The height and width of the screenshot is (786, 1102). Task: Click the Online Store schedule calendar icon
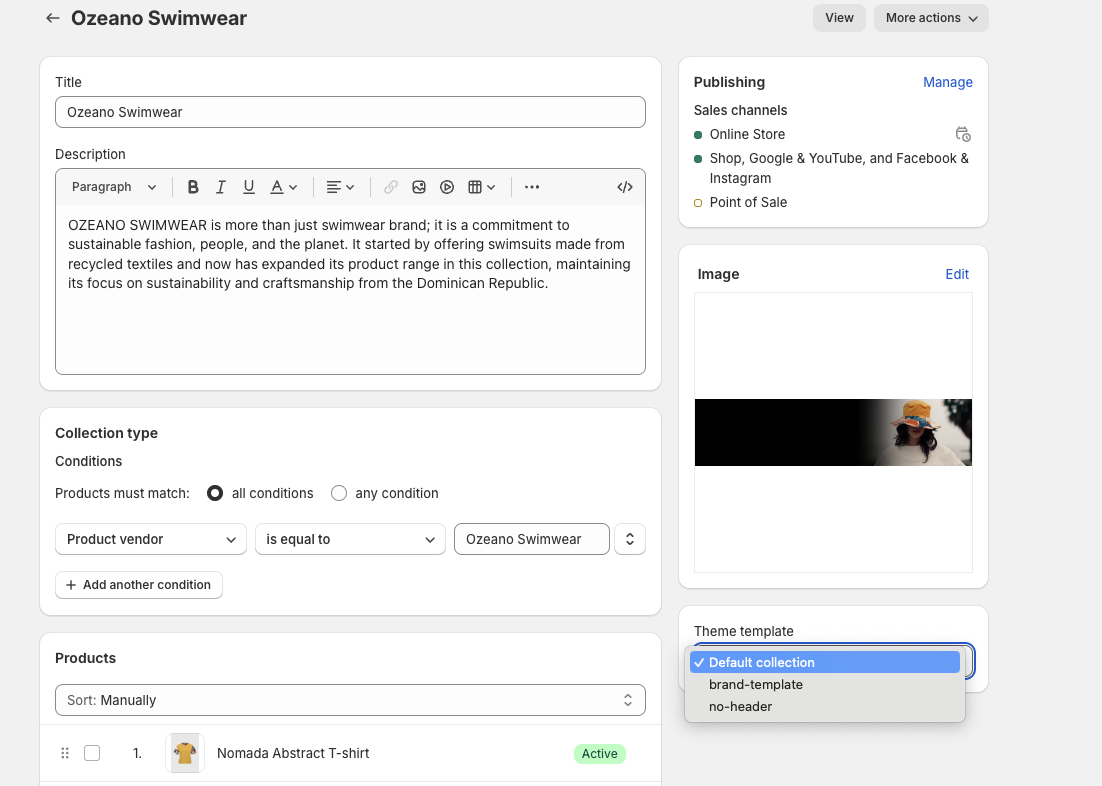pyautogui.click(x=962, y=134)
